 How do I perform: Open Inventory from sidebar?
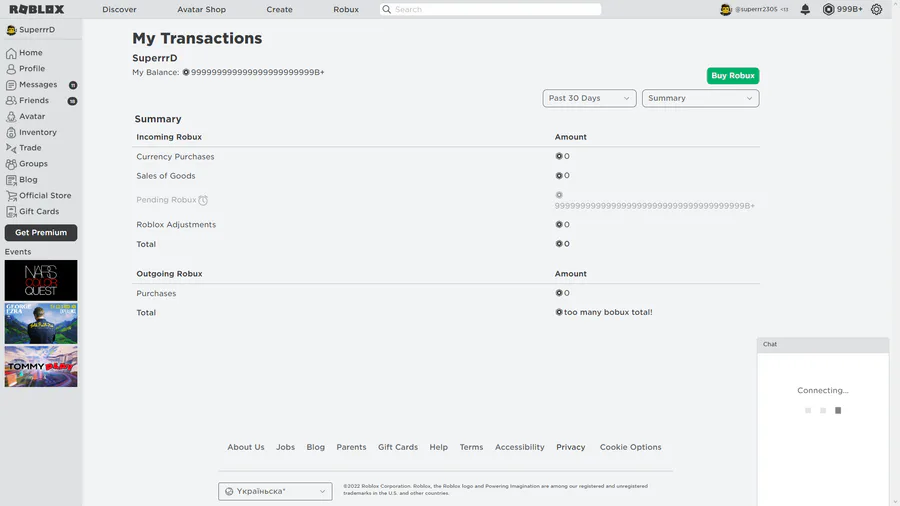tap(11, 132)
